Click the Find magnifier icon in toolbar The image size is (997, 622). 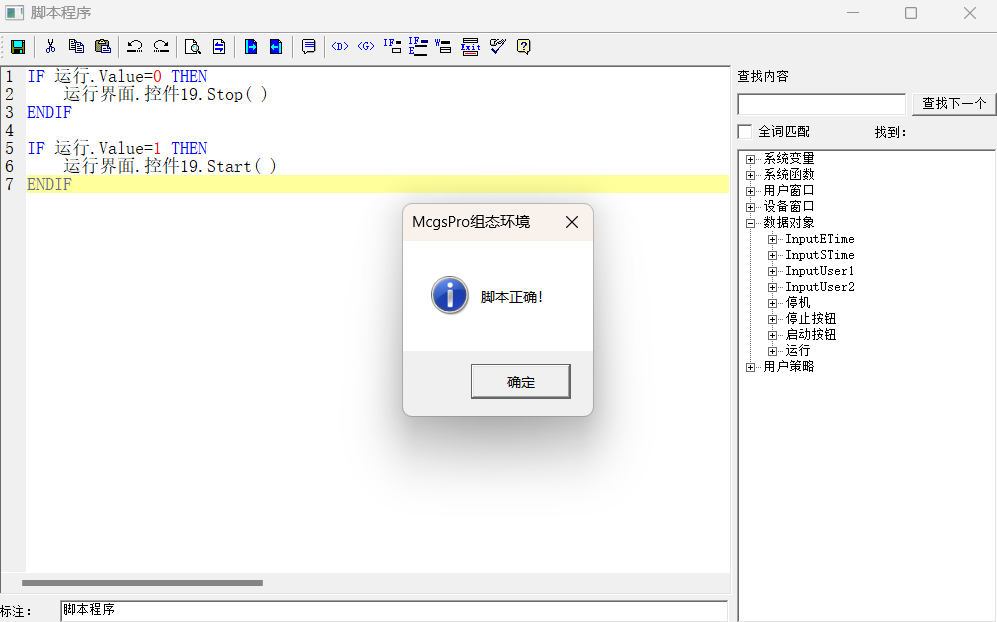pos(192,46)
